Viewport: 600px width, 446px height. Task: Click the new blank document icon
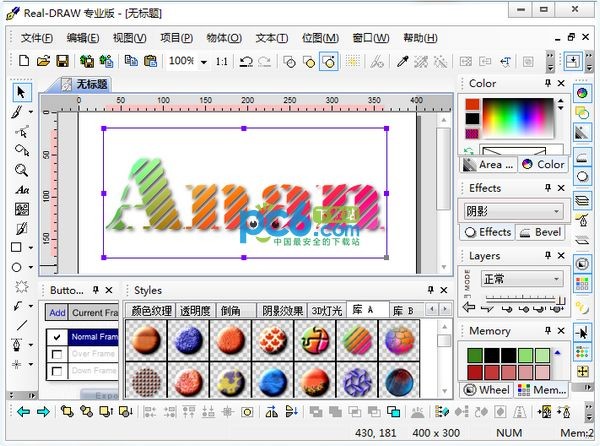25,61
